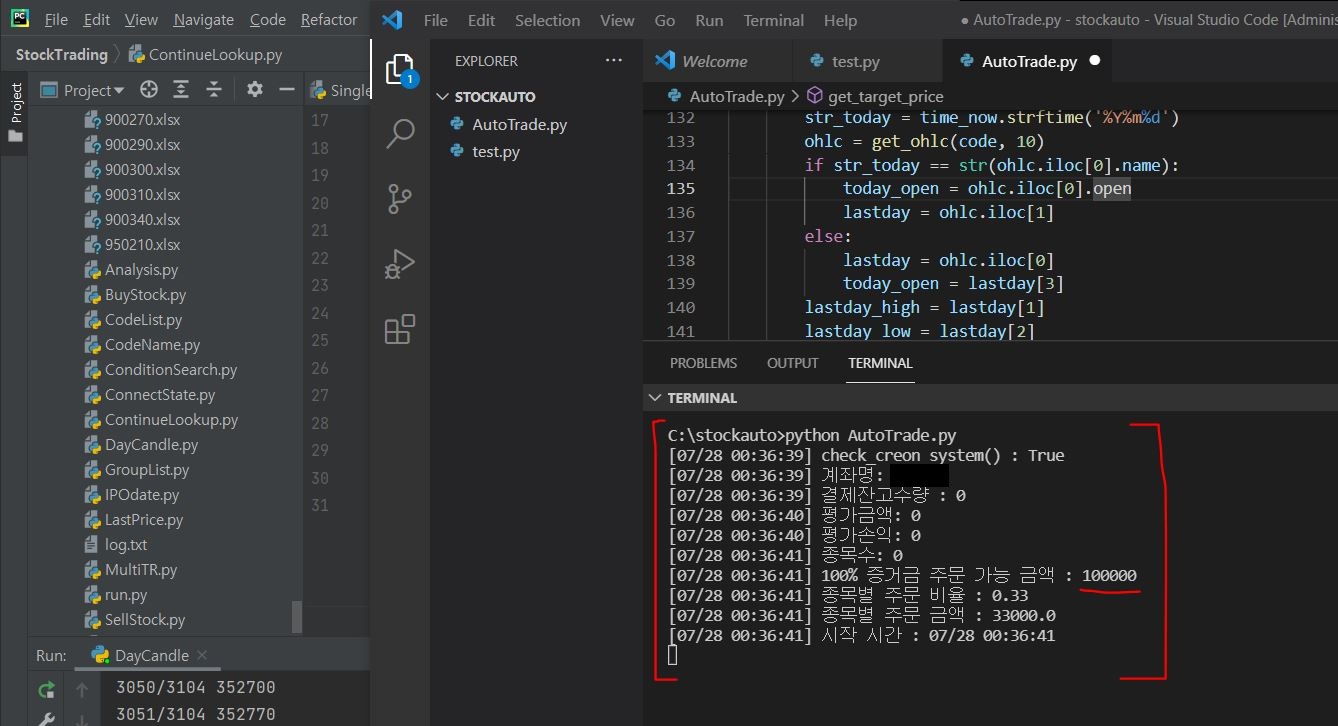Click the Explorer more actions ellipsis
Image resolution: width=1338 pixels, height=726 pixels.
tap(614, 61)
